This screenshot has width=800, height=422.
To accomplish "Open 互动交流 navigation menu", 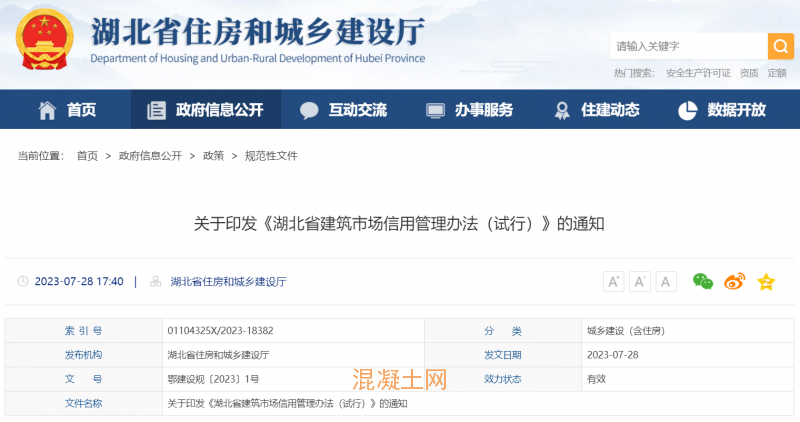I will tap(343, 110).
